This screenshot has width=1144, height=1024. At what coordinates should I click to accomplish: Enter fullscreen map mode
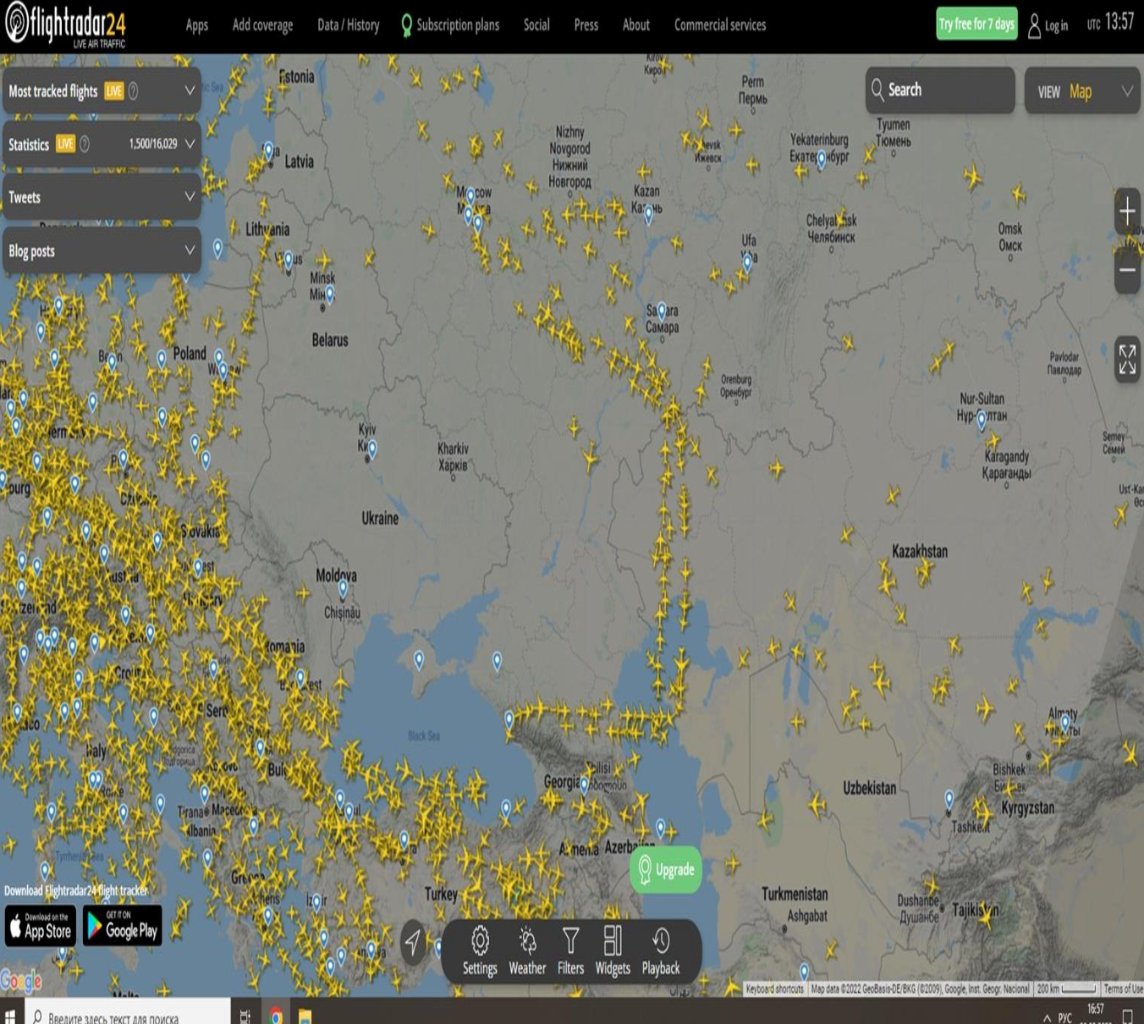point(1127,360)
